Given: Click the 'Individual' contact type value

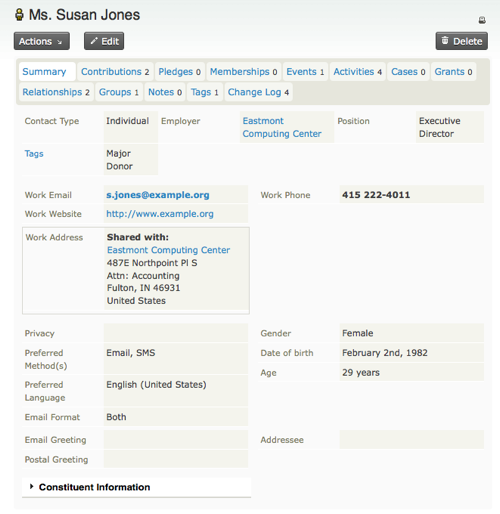Looking at the screenshot, I should [127, 121].
